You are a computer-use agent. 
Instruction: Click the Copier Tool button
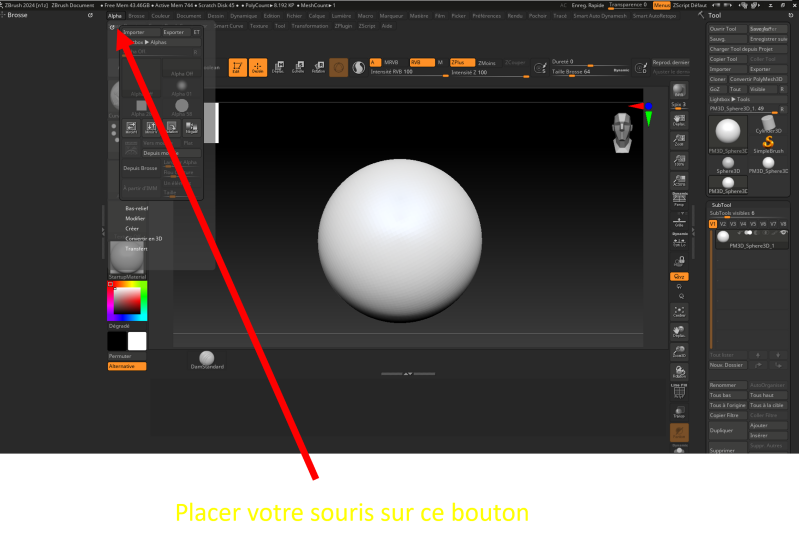(x=728, y=59)
